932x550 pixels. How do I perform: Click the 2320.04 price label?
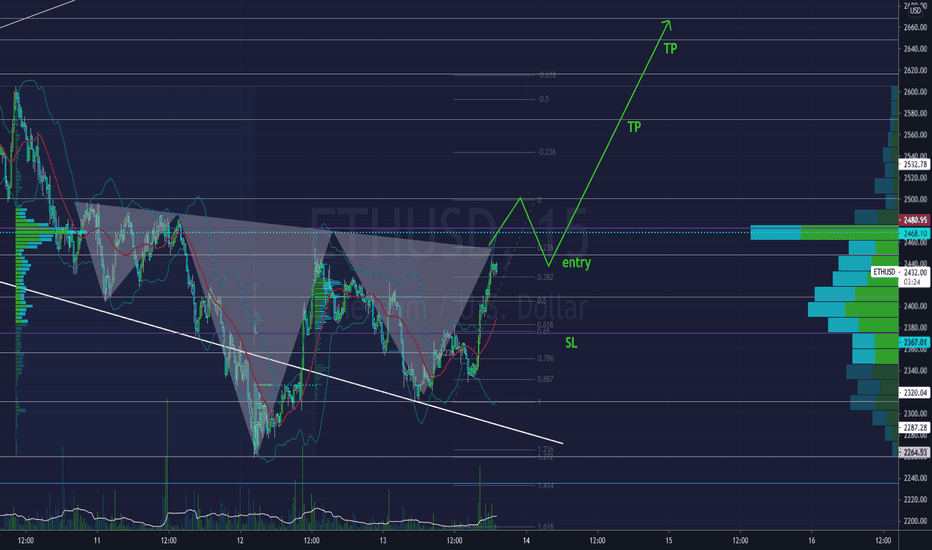tap(915, 392)
